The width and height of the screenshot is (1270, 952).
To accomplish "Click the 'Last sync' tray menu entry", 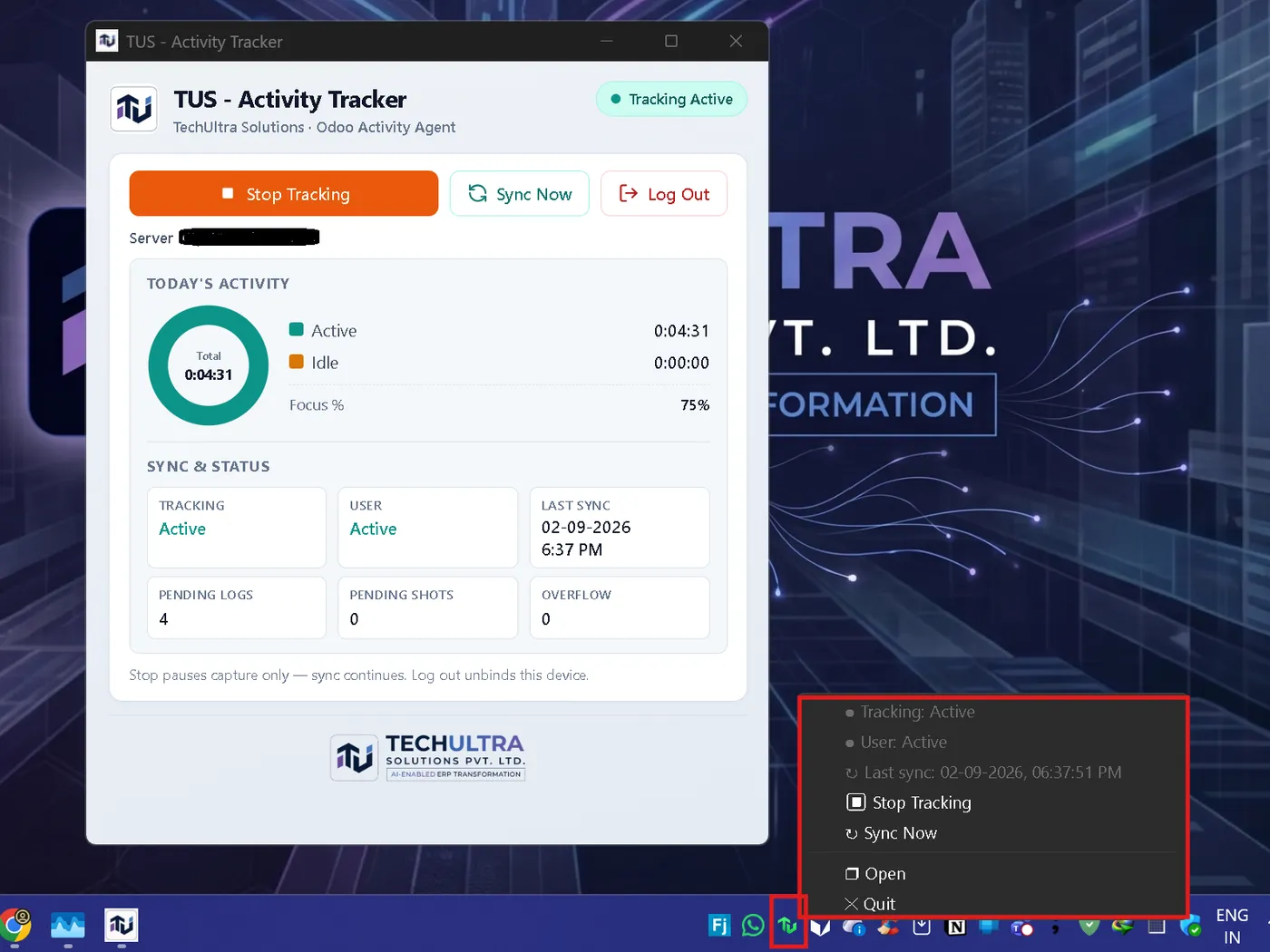I will (x=993, y=772).
